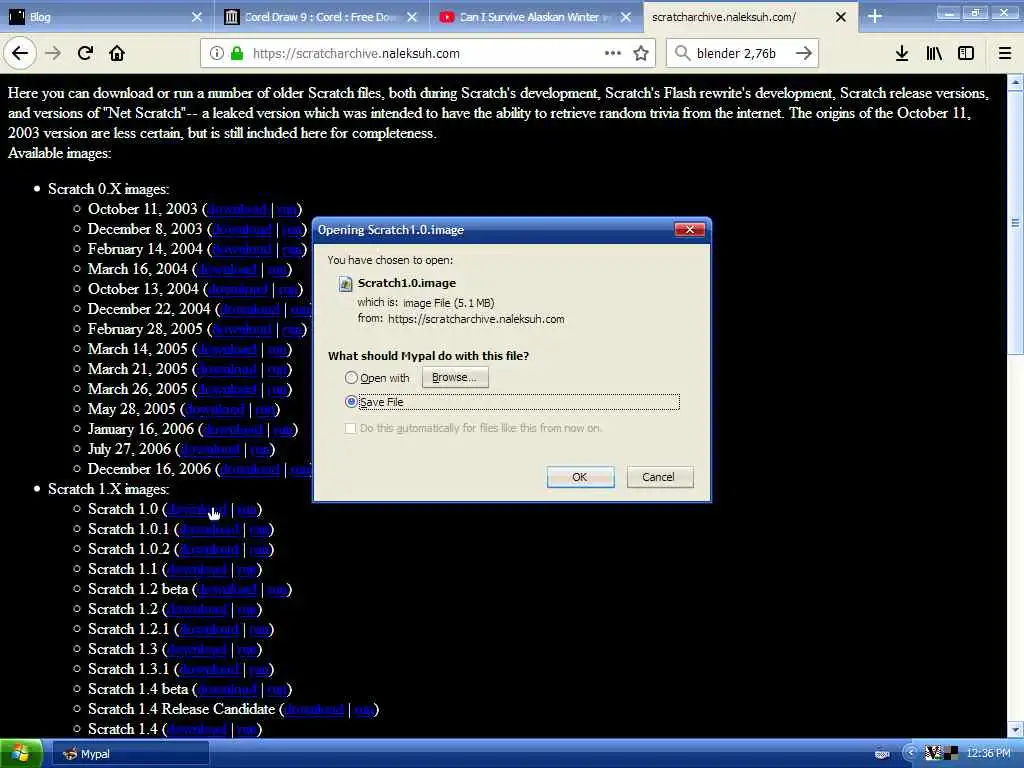Click the Scratch 0.X images heading text
This screenshot has height=768, width=1024.
point(108,189)
